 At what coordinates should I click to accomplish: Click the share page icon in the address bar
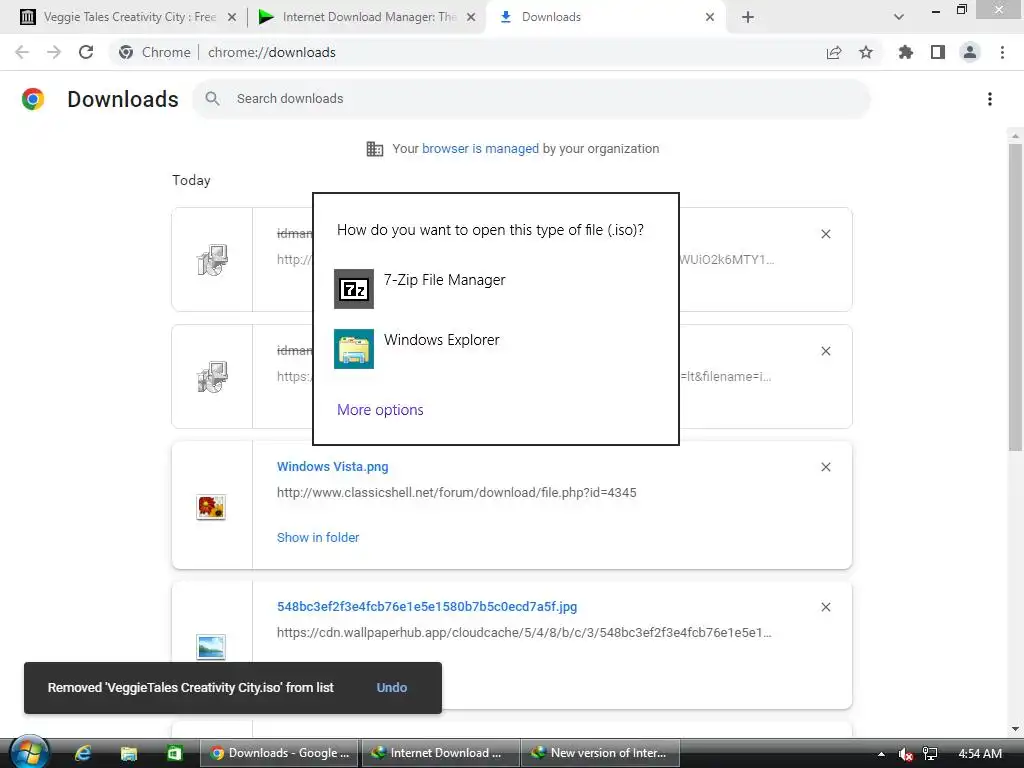[x=834, y=52]
